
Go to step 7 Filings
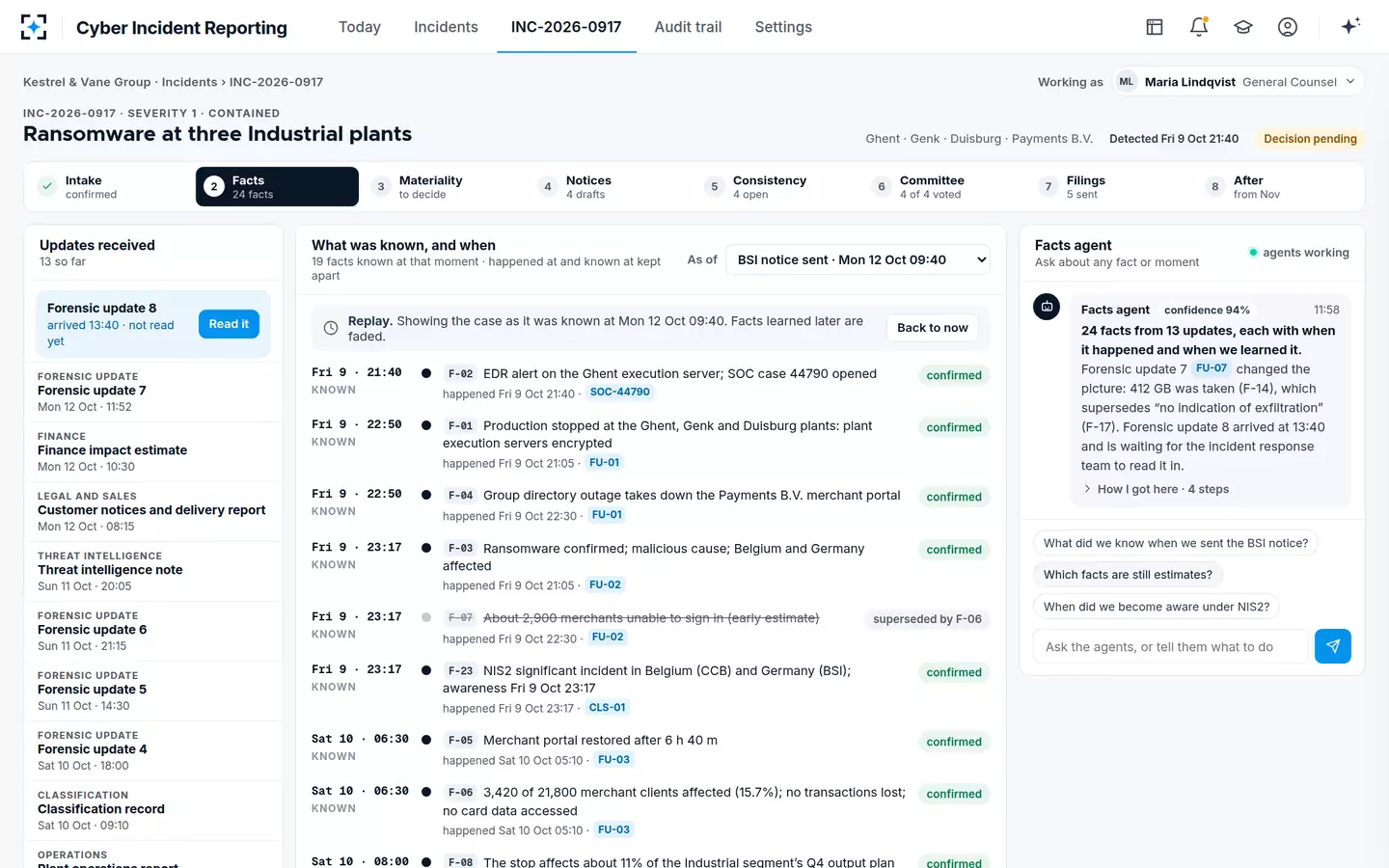(x=1111, y=187)
